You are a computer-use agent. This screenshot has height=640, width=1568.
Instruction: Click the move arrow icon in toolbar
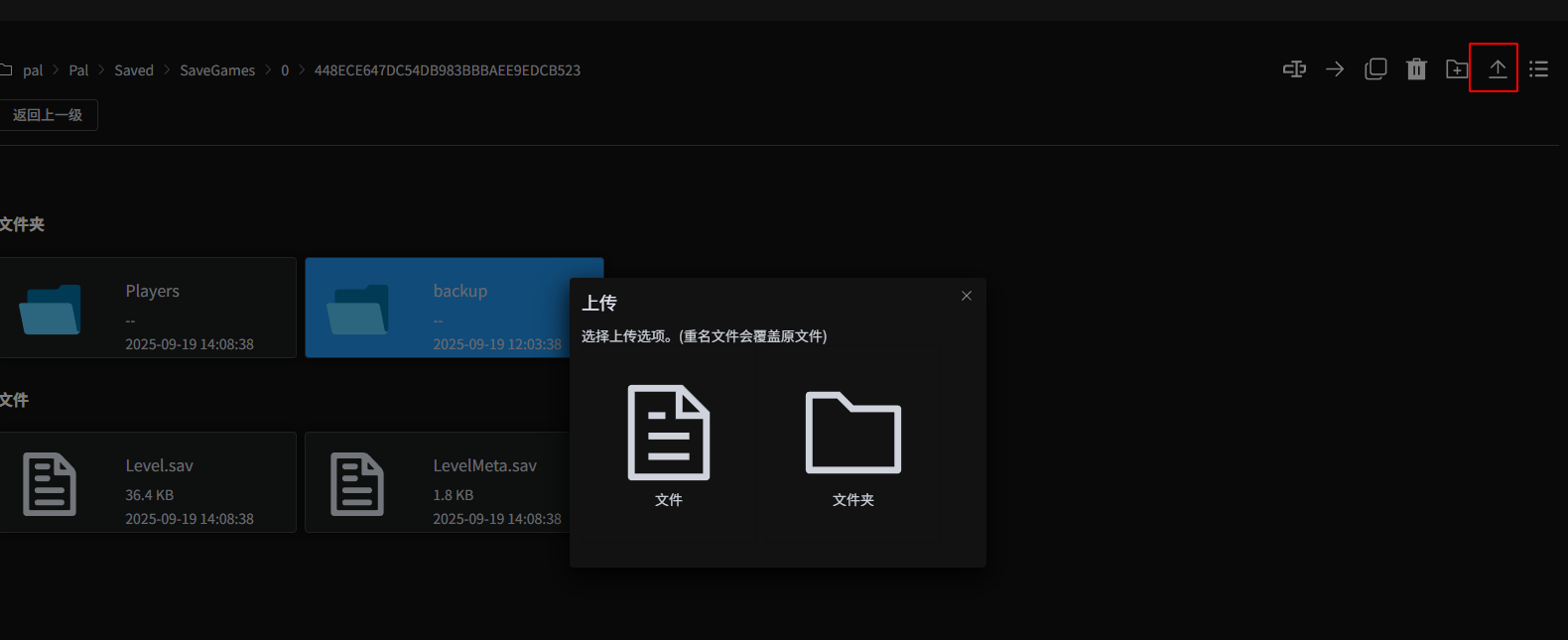(1335, 68)
